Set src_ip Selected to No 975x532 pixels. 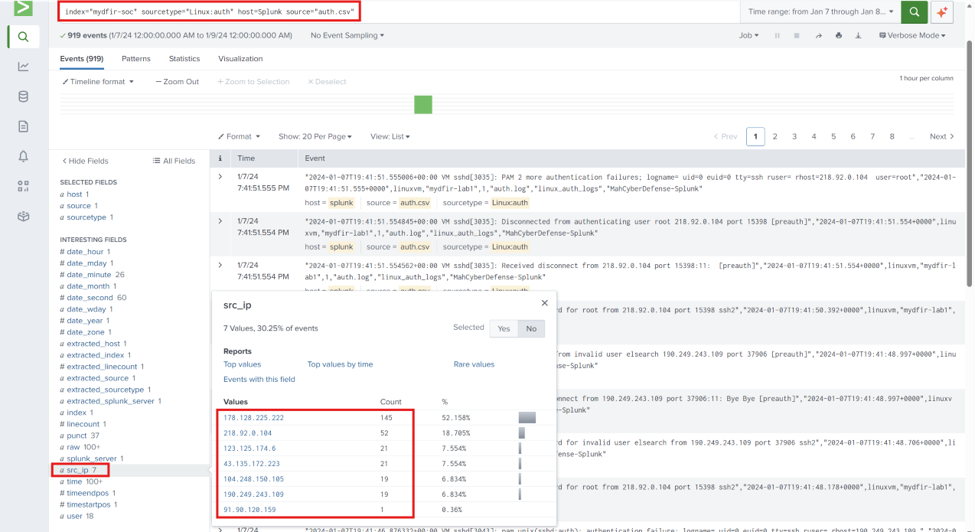pyautogui.click(x=531, y=328)
